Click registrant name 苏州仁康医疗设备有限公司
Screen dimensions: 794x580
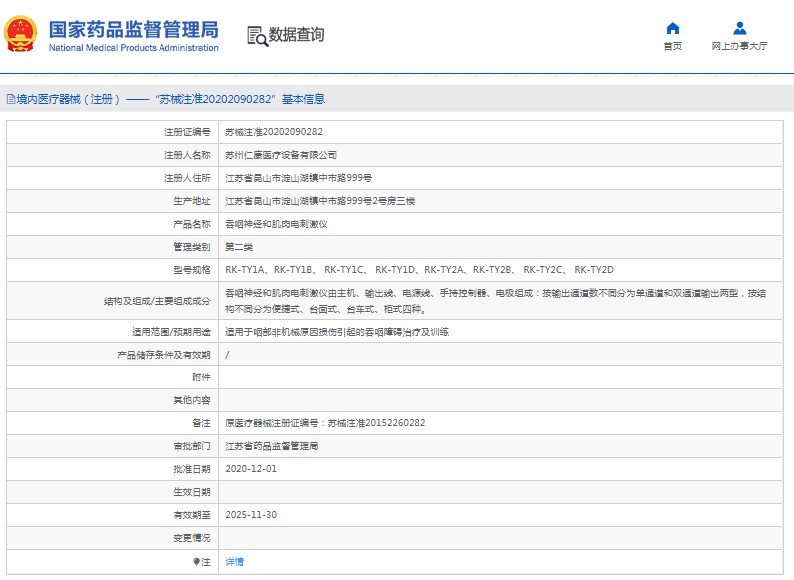click(x=281, y=155)
